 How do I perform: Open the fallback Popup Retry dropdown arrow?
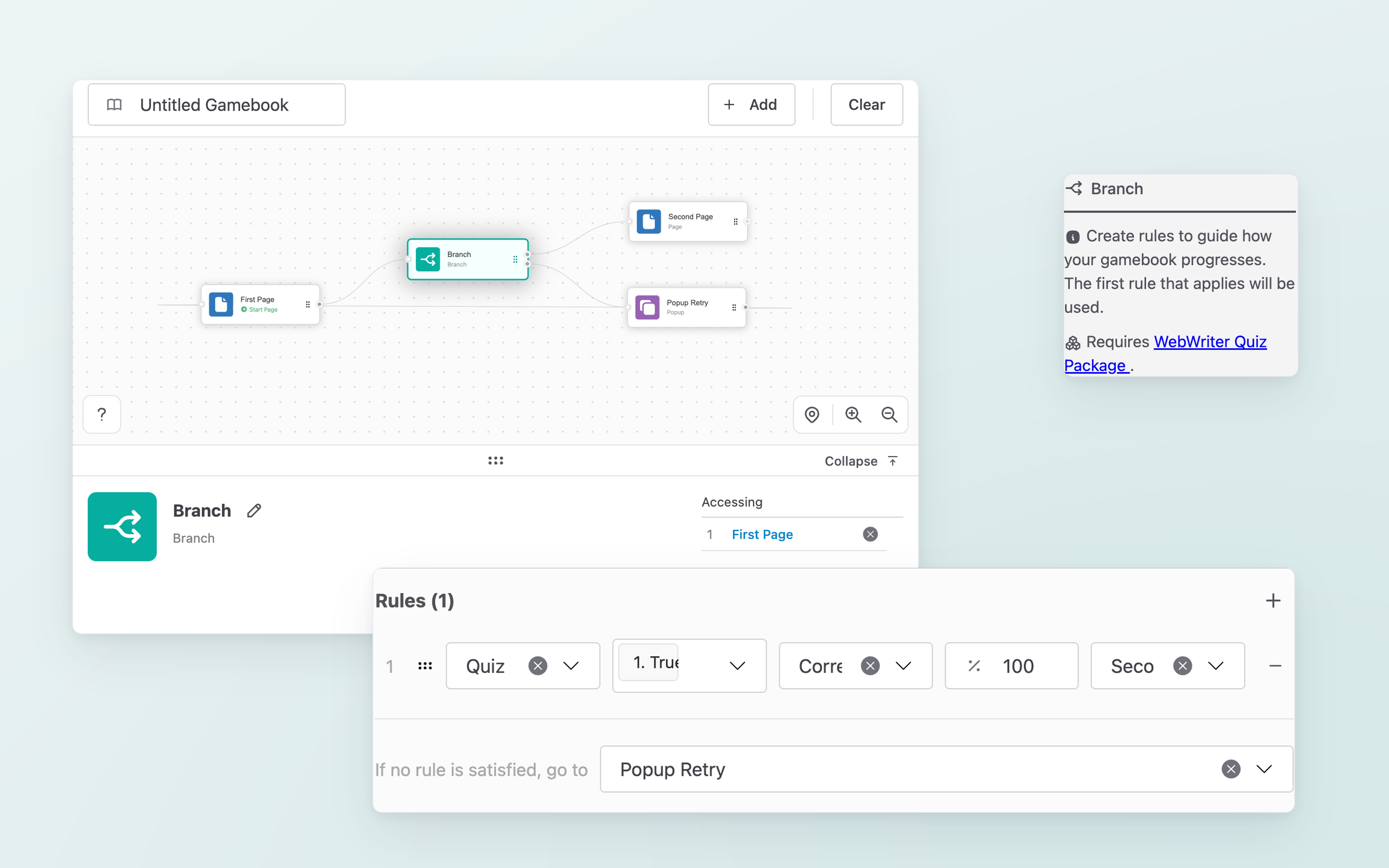[x=1264, y=769]
